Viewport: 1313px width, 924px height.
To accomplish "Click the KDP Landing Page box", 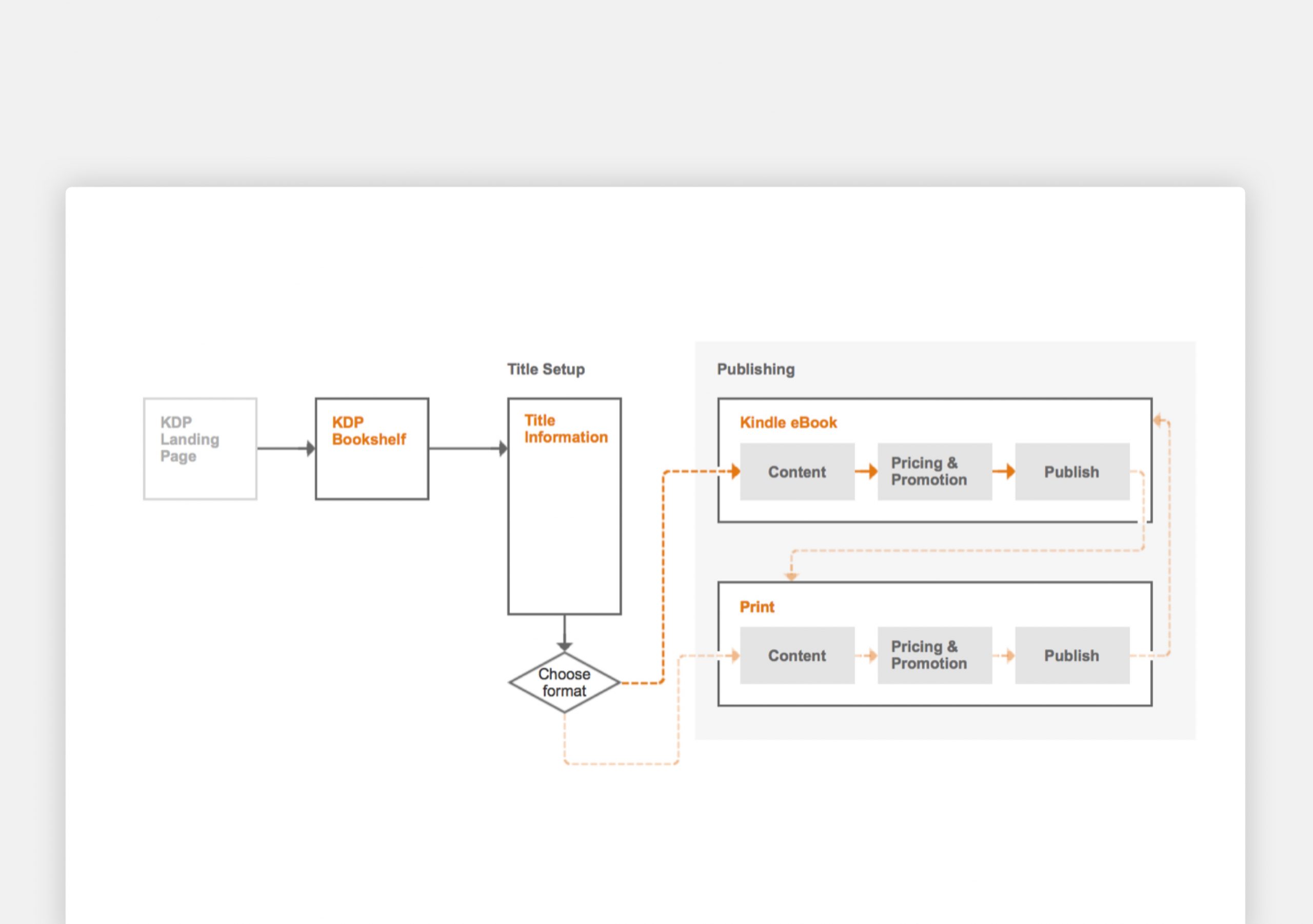I will 200,449.
